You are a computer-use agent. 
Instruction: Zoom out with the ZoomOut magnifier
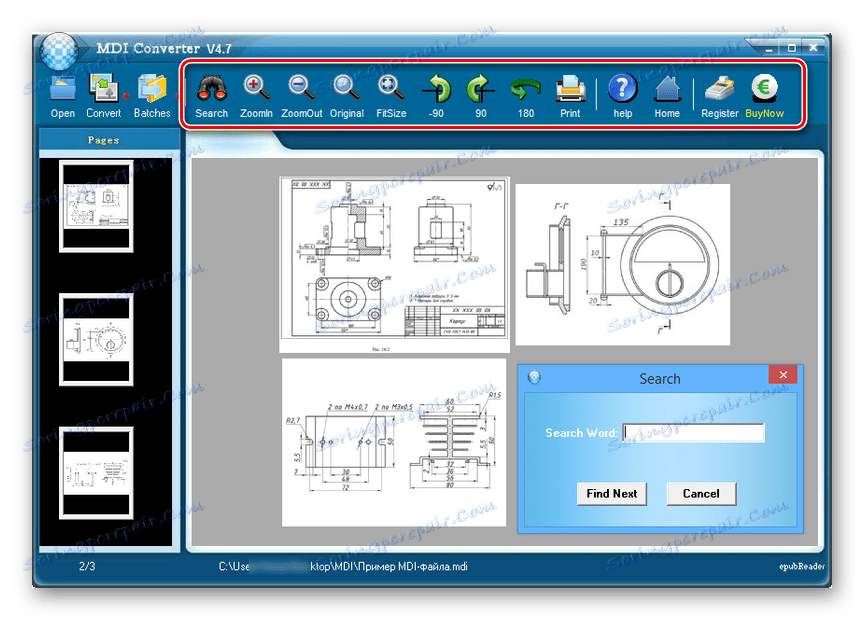301,96
